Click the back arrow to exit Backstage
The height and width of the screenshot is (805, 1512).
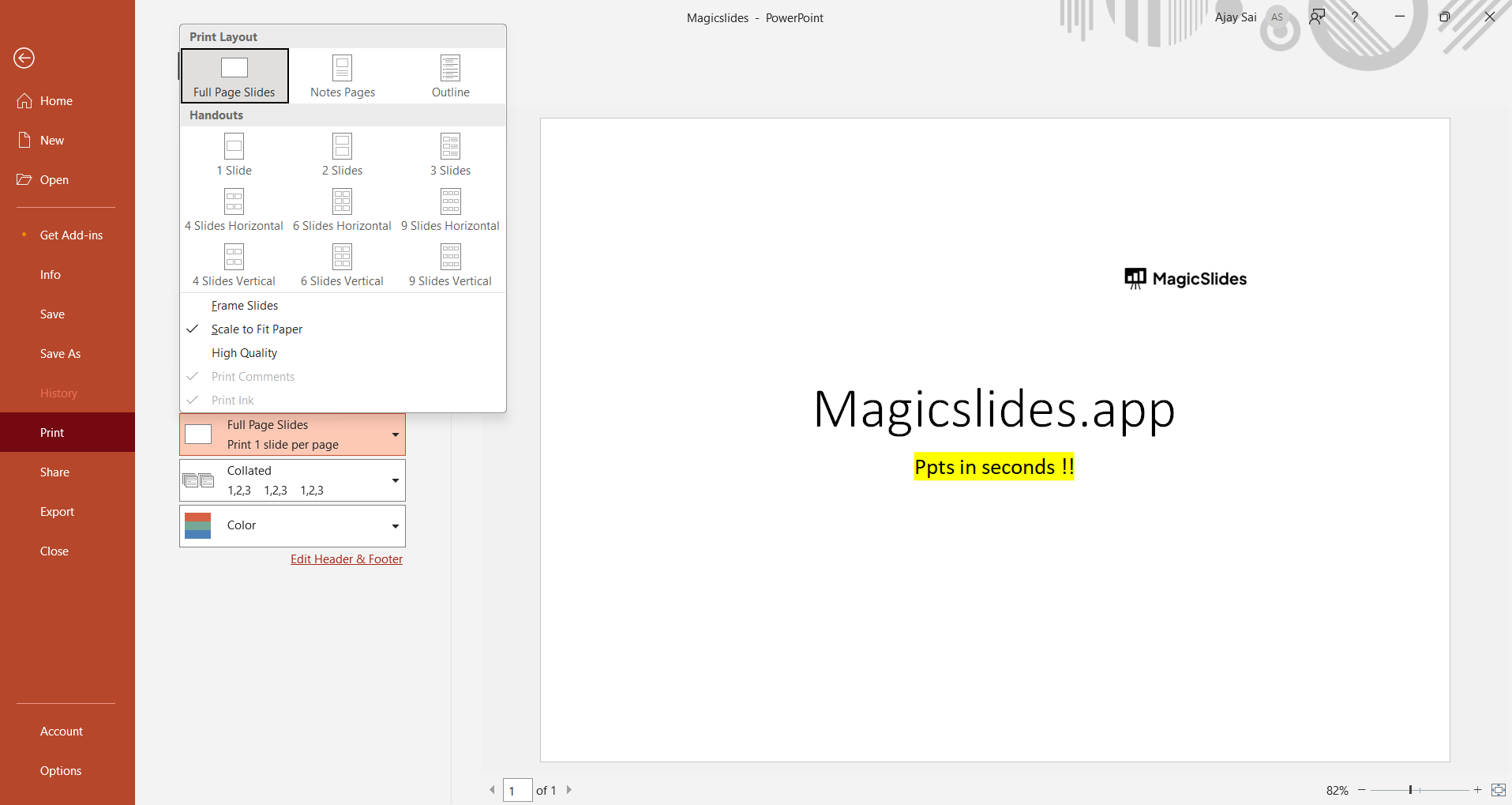[24, 58]
